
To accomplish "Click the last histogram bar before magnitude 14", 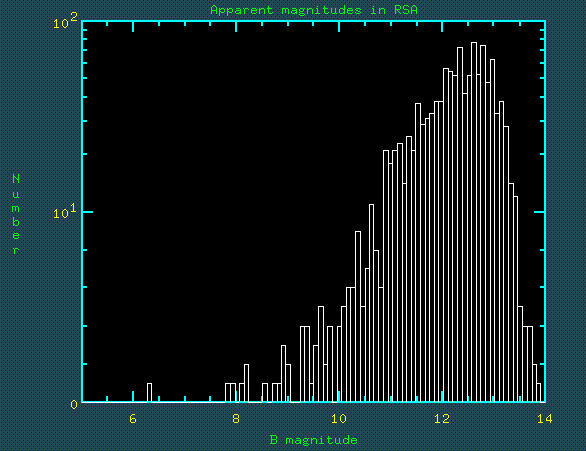I will pyautogui.click(x=539, y=393).
